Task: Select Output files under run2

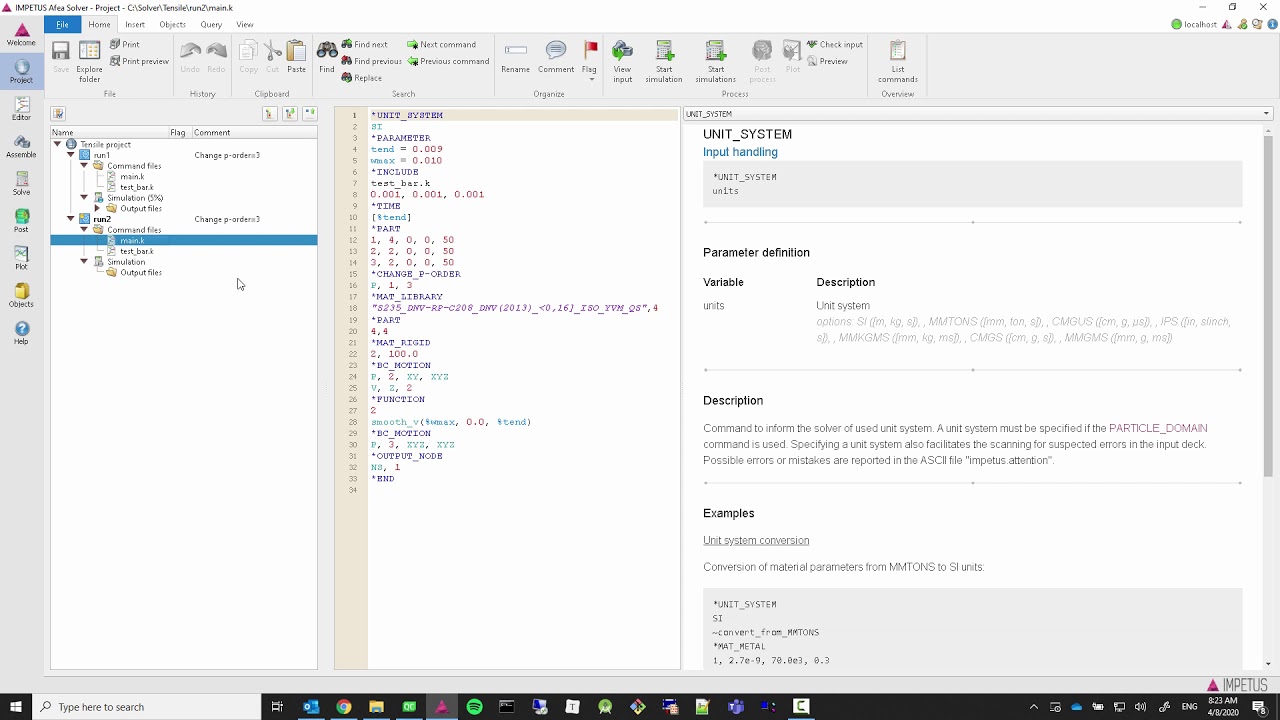Action: tap(141, 273)
